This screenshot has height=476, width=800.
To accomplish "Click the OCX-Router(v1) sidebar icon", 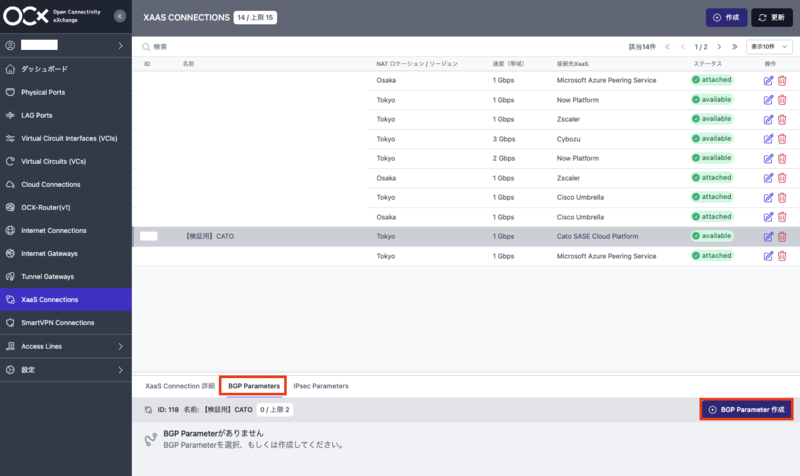I will (x=10, y=207).
